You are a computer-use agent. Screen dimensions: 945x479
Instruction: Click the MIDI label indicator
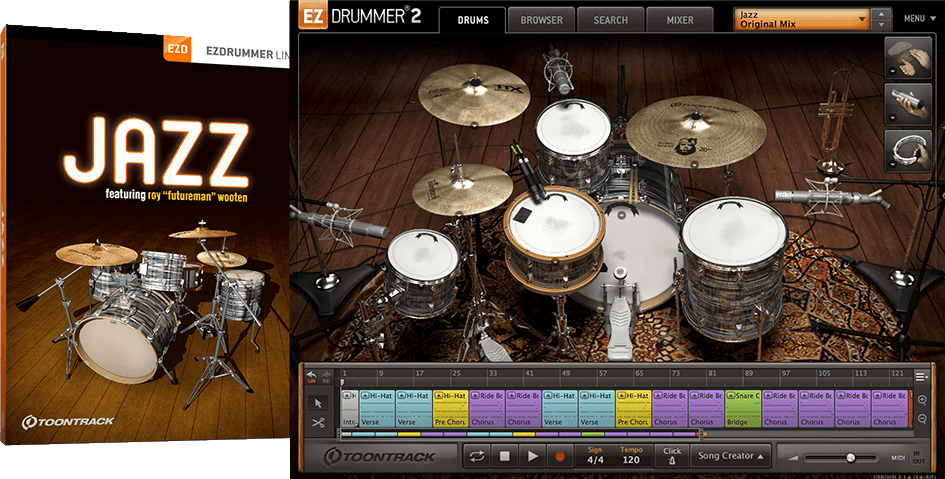[x=898, y=459]
